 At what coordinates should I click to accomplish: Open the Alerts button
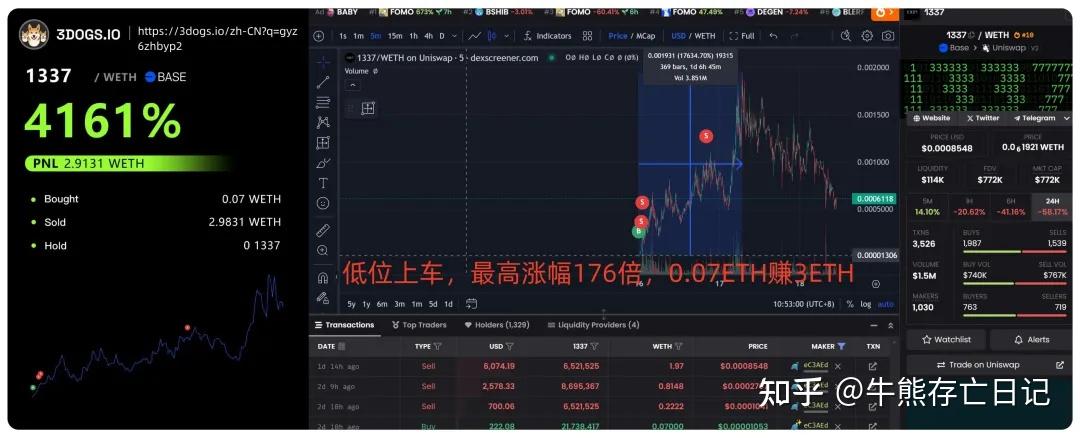point(1031,340)
